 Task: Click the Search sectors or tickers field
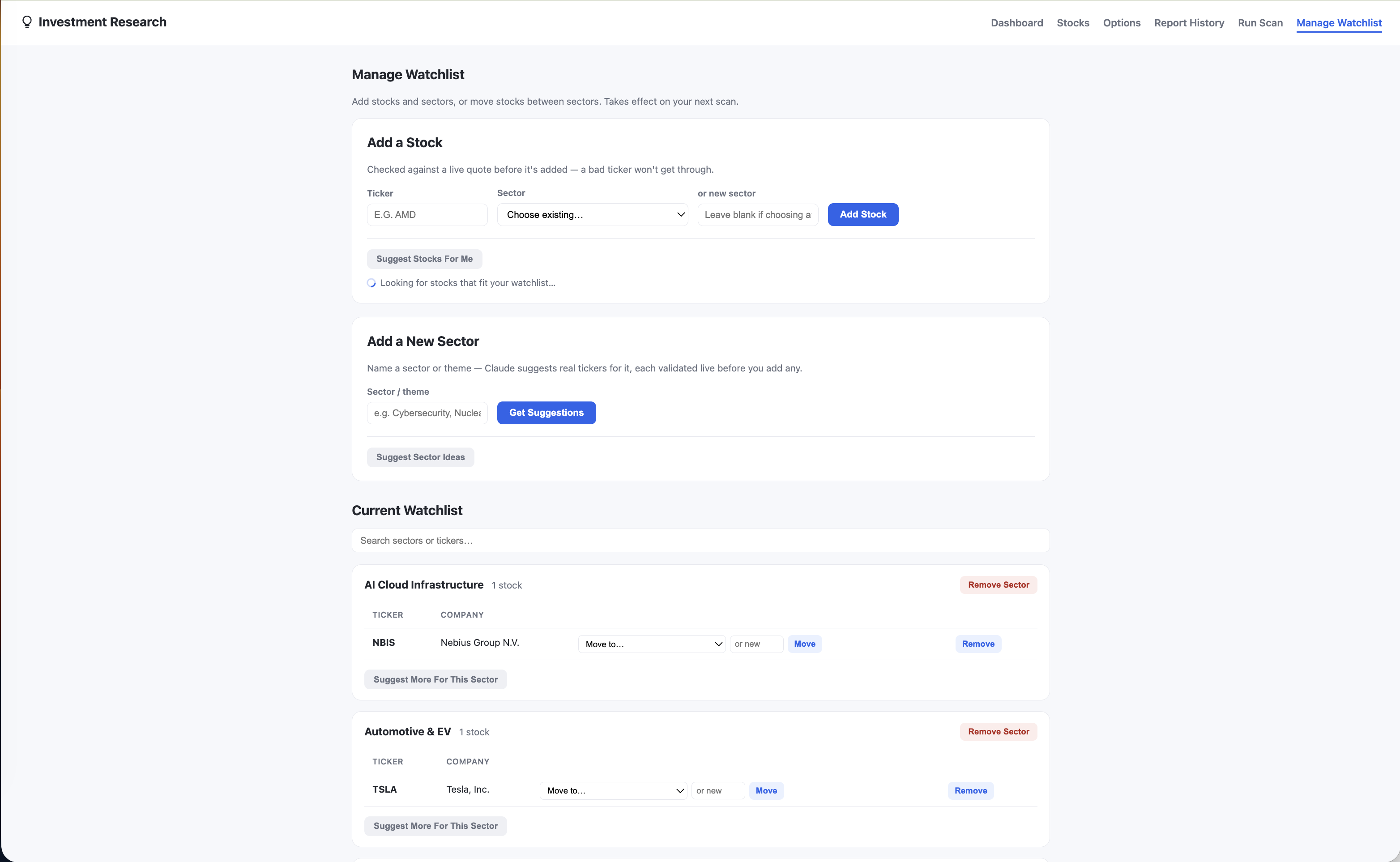point(700,541)
